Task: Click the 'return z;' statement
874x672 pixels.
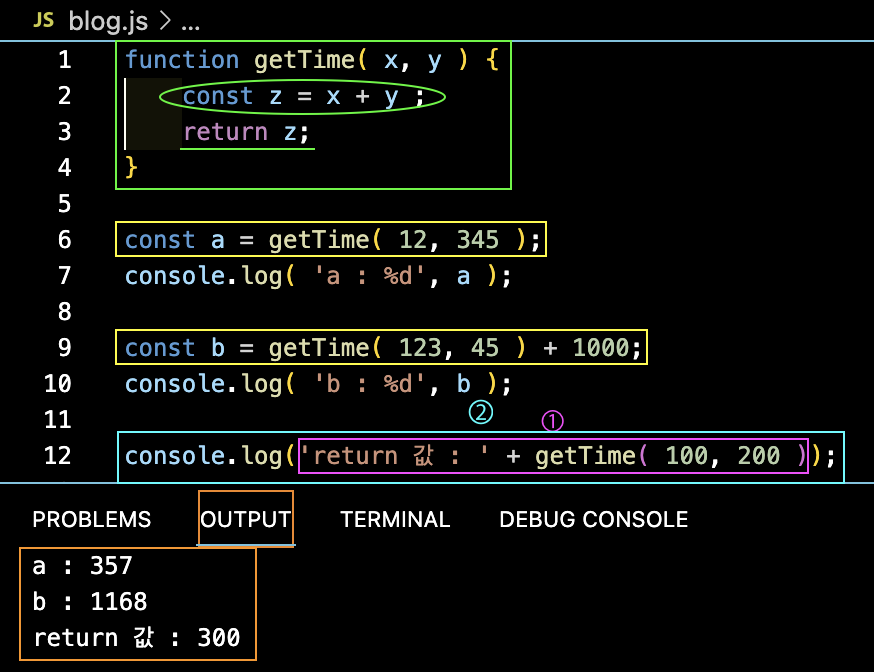Action: pos(246,133)
